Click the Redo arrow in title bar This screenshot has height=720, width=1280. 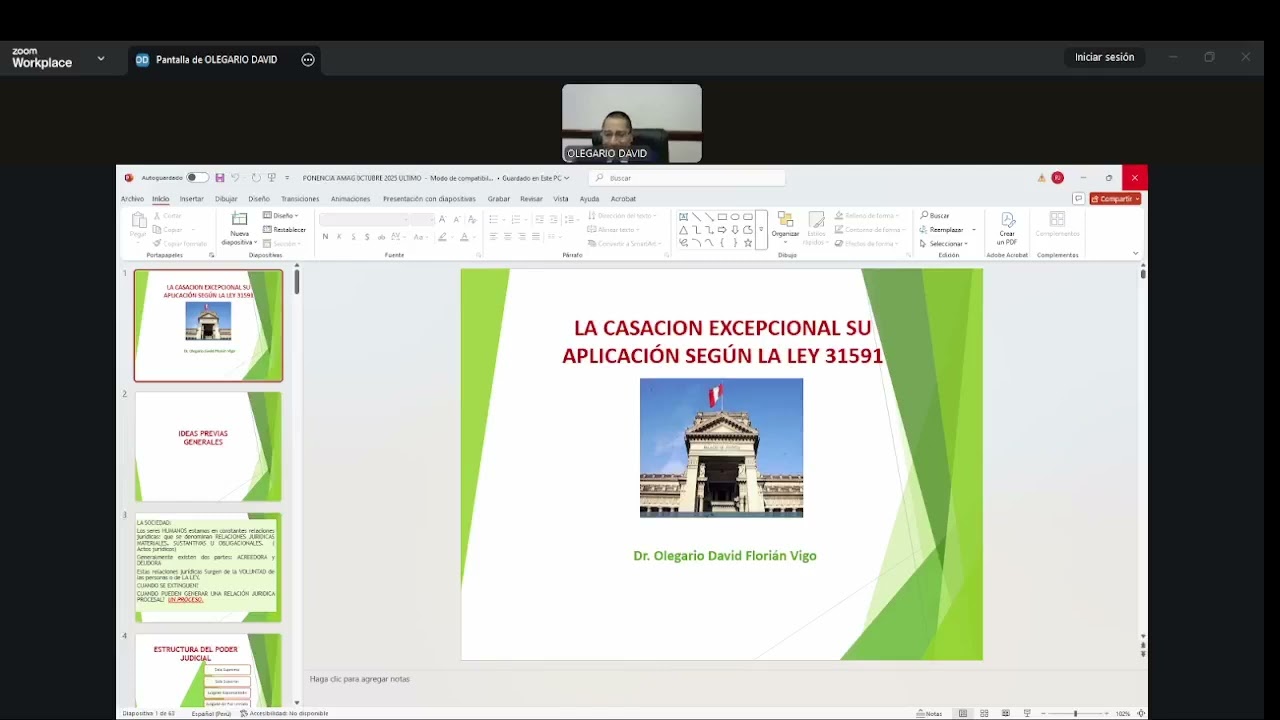(x=257, y=178)
